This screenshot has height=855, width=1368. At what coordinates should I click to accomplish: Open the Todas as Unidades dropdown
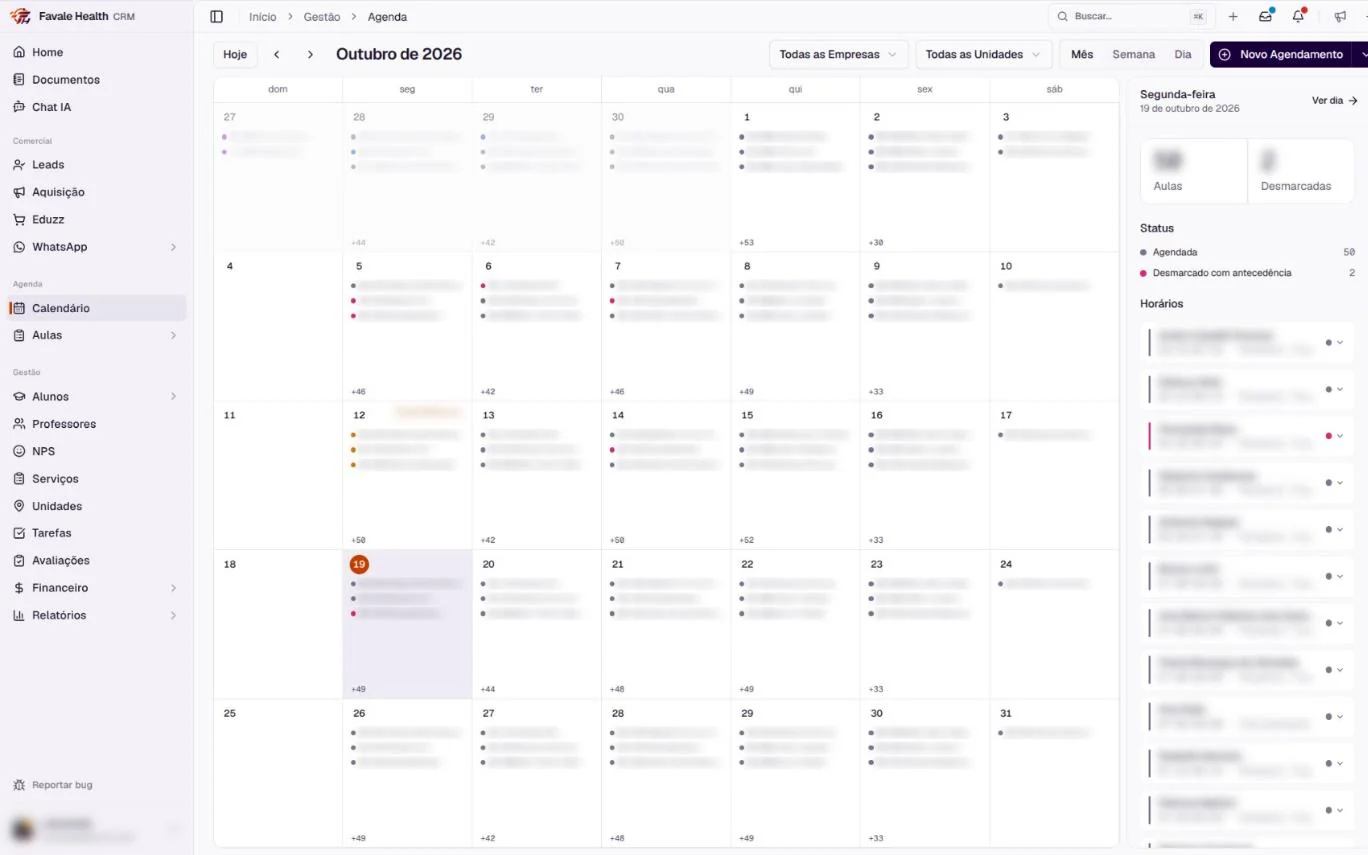coord(984,54)
